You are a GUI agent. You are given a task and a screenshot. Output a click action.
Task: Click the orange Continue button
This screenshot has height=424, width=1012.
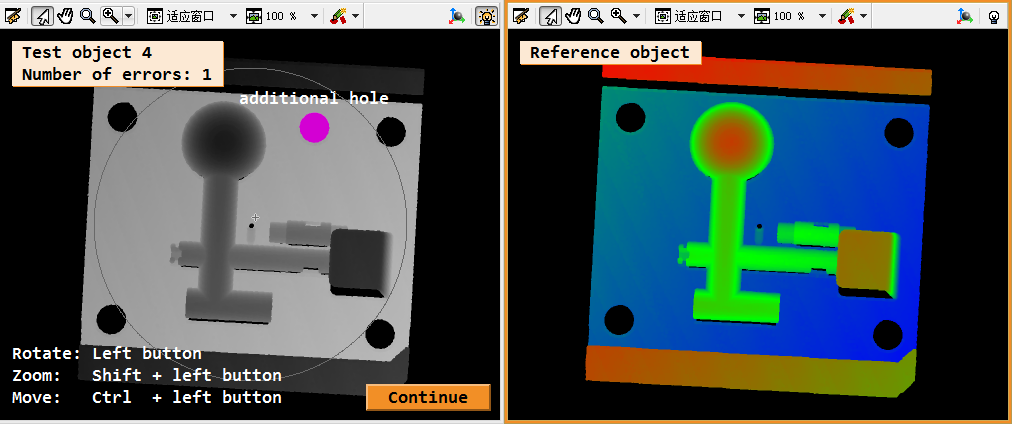pos(428,397)
